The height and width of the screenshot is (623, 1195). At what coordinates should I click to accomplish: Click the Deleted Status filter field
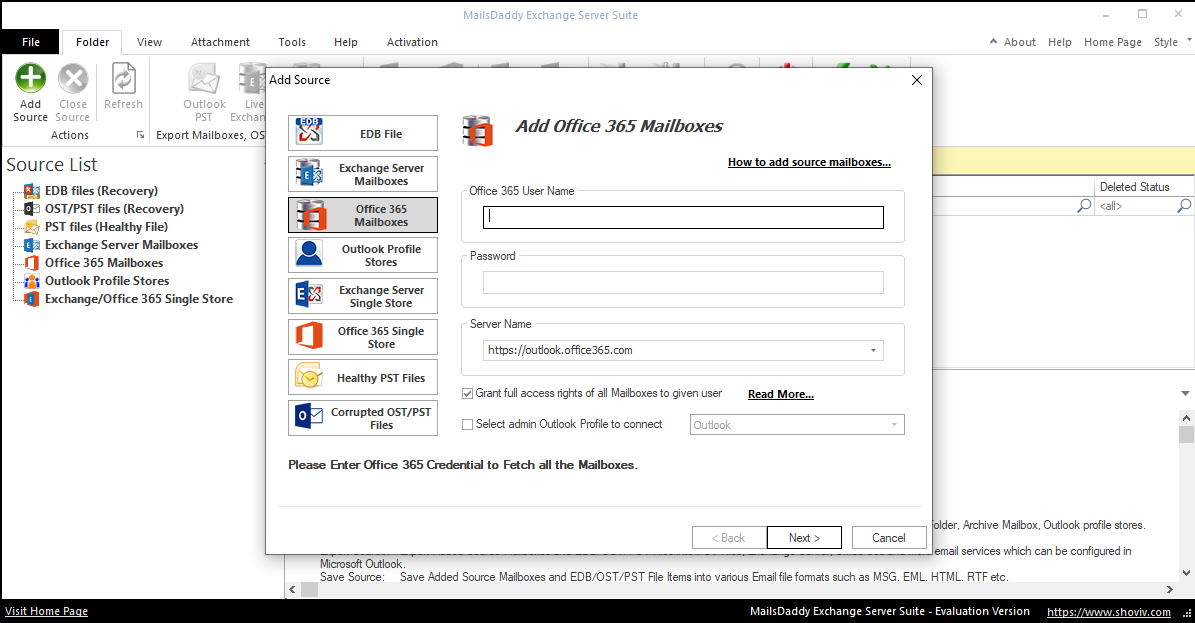pyautogui.click(x=1136, y=206)
